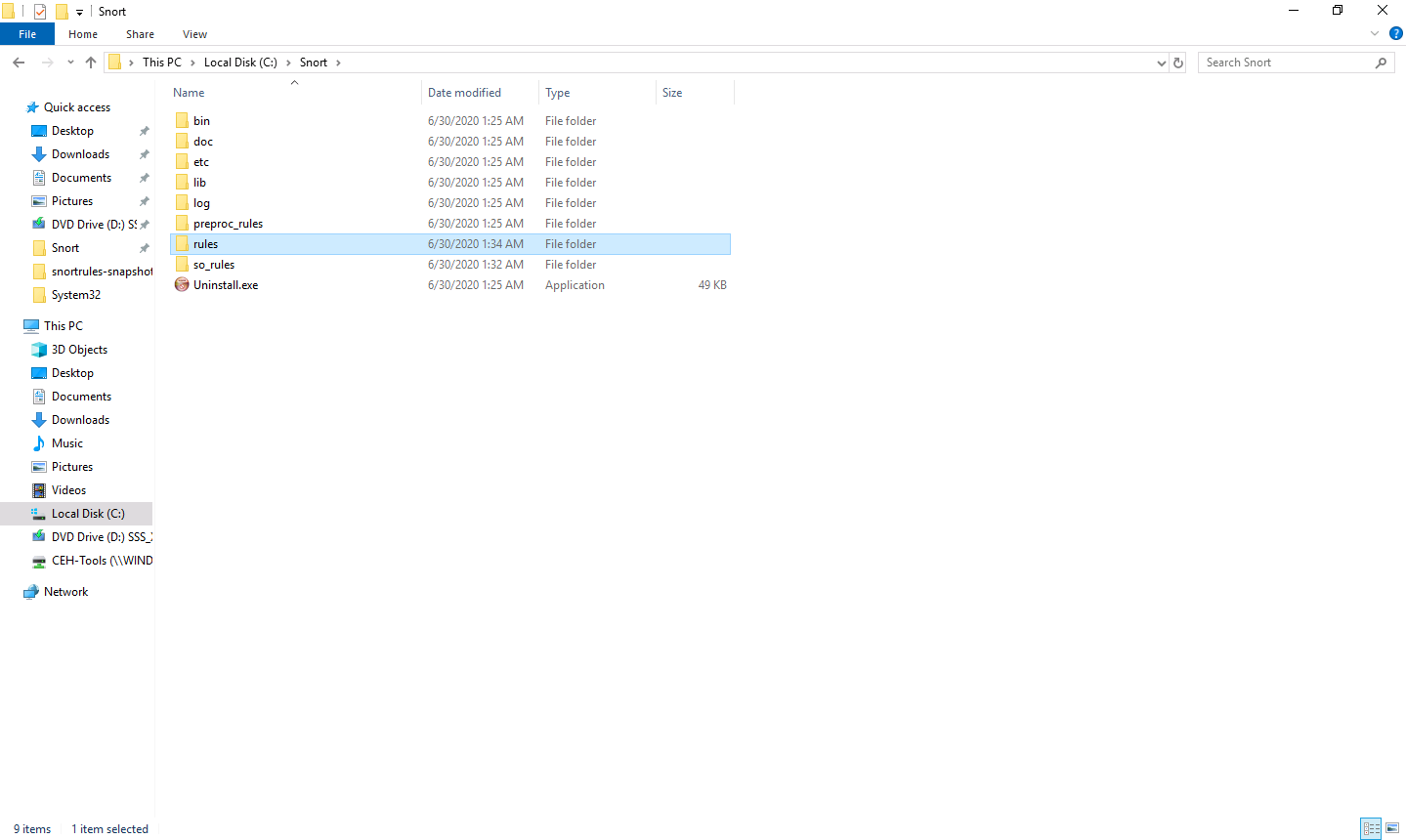Viewport: 1406px width, 840px height.
Task: Switch to Details view layout icon
Action: click(1371, 828)
